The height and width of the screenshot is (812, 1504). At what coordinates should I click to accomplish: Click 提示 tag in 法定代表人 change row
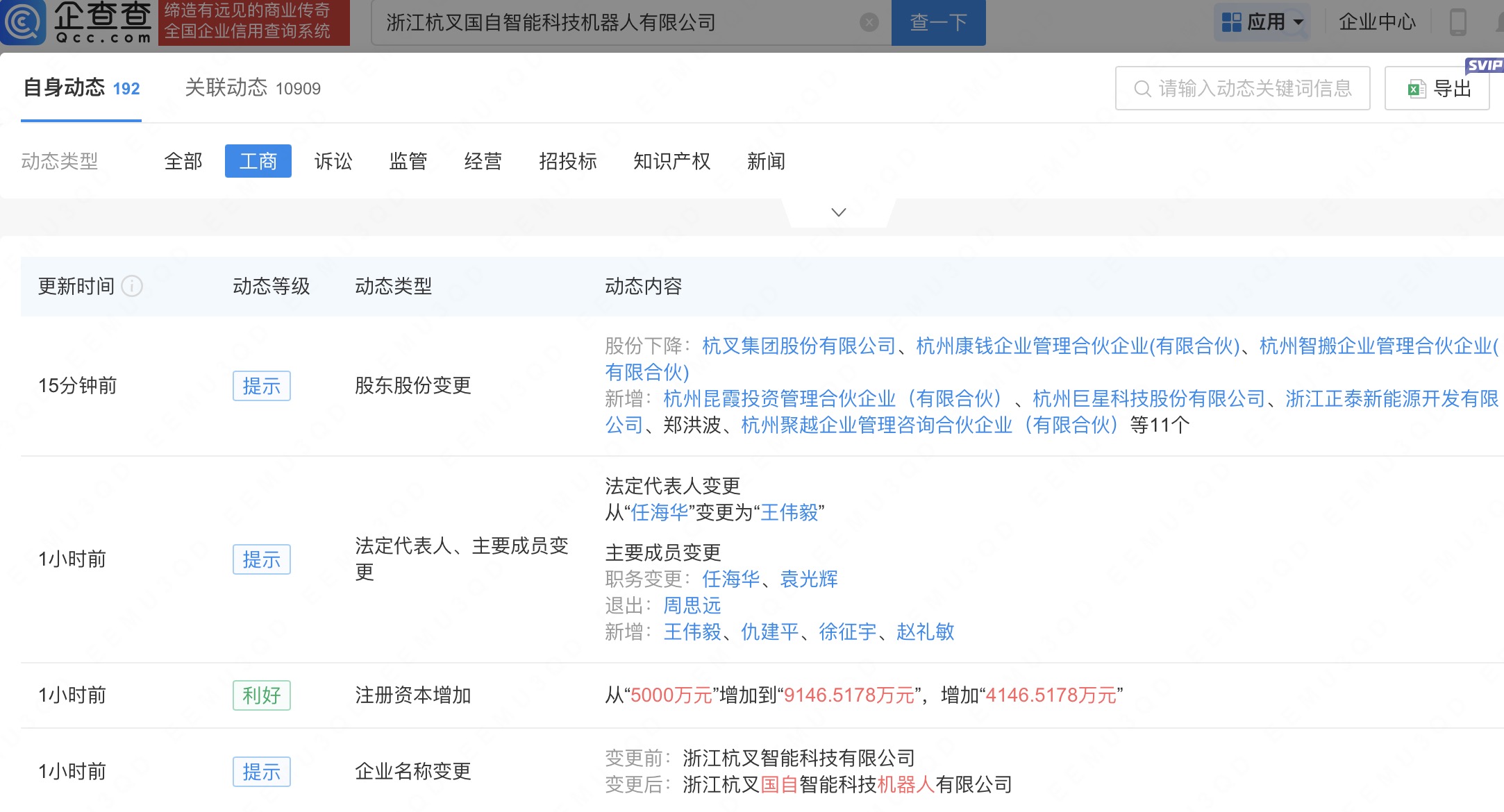coord(262,559)
